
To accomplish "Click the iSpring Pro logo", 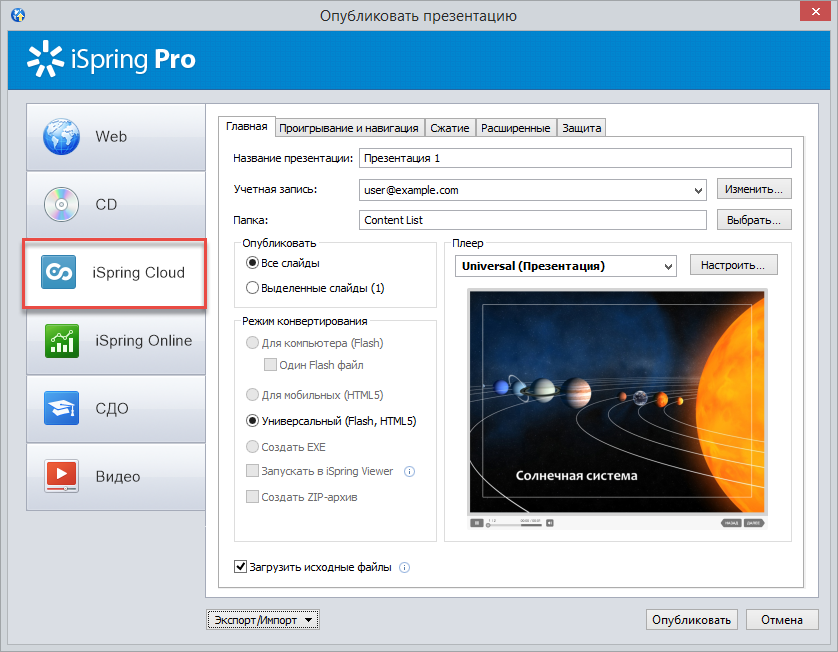I will point(111,59).
